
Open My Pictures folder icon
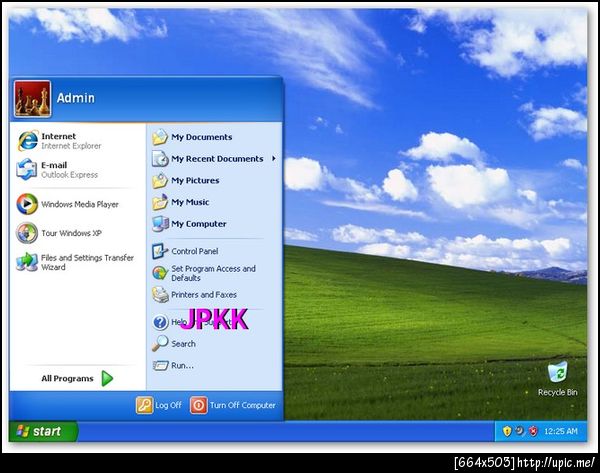(160, 180)
